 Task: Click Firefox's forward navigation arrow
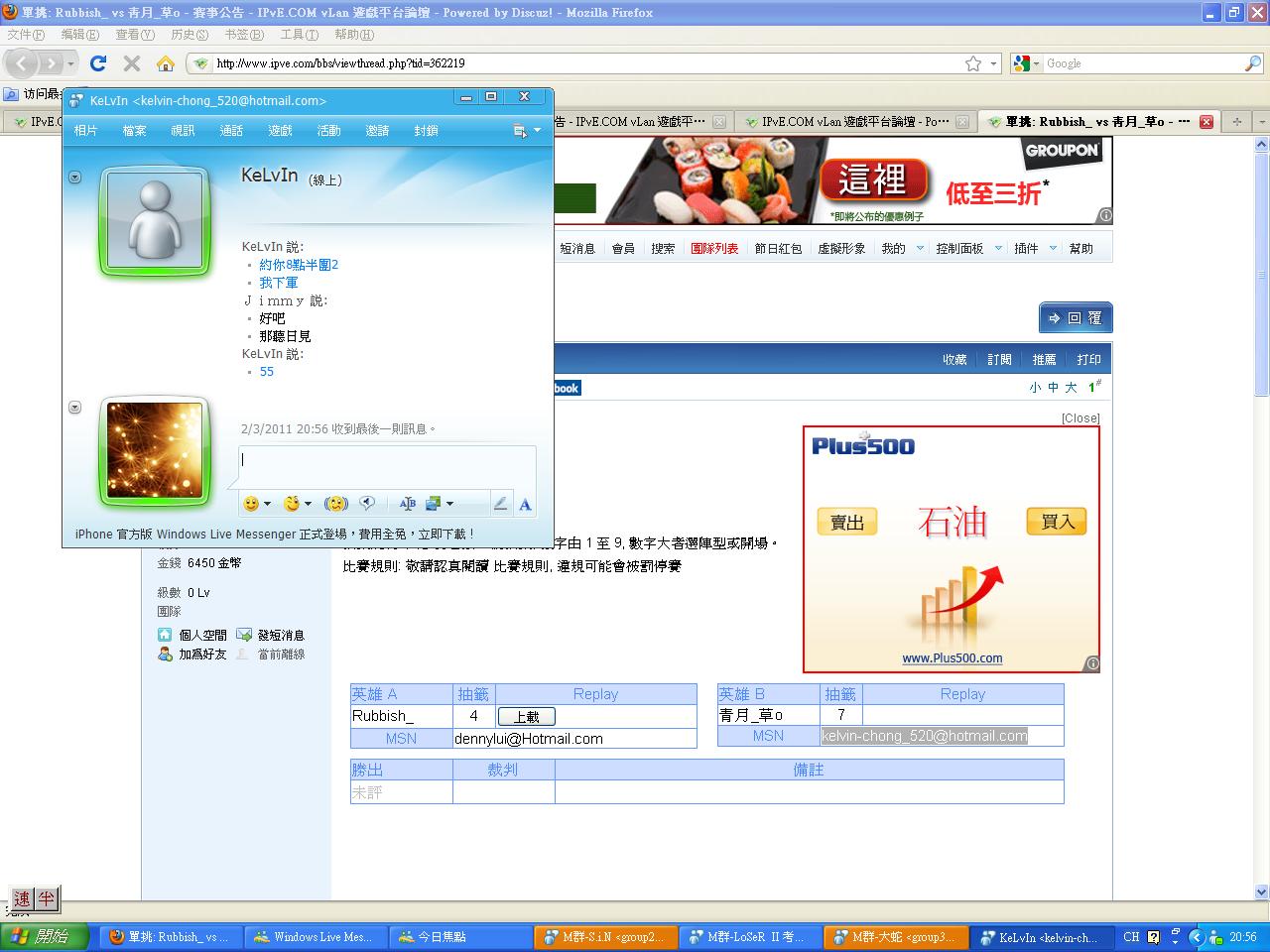pyautogui.click(x=51, y=63)
